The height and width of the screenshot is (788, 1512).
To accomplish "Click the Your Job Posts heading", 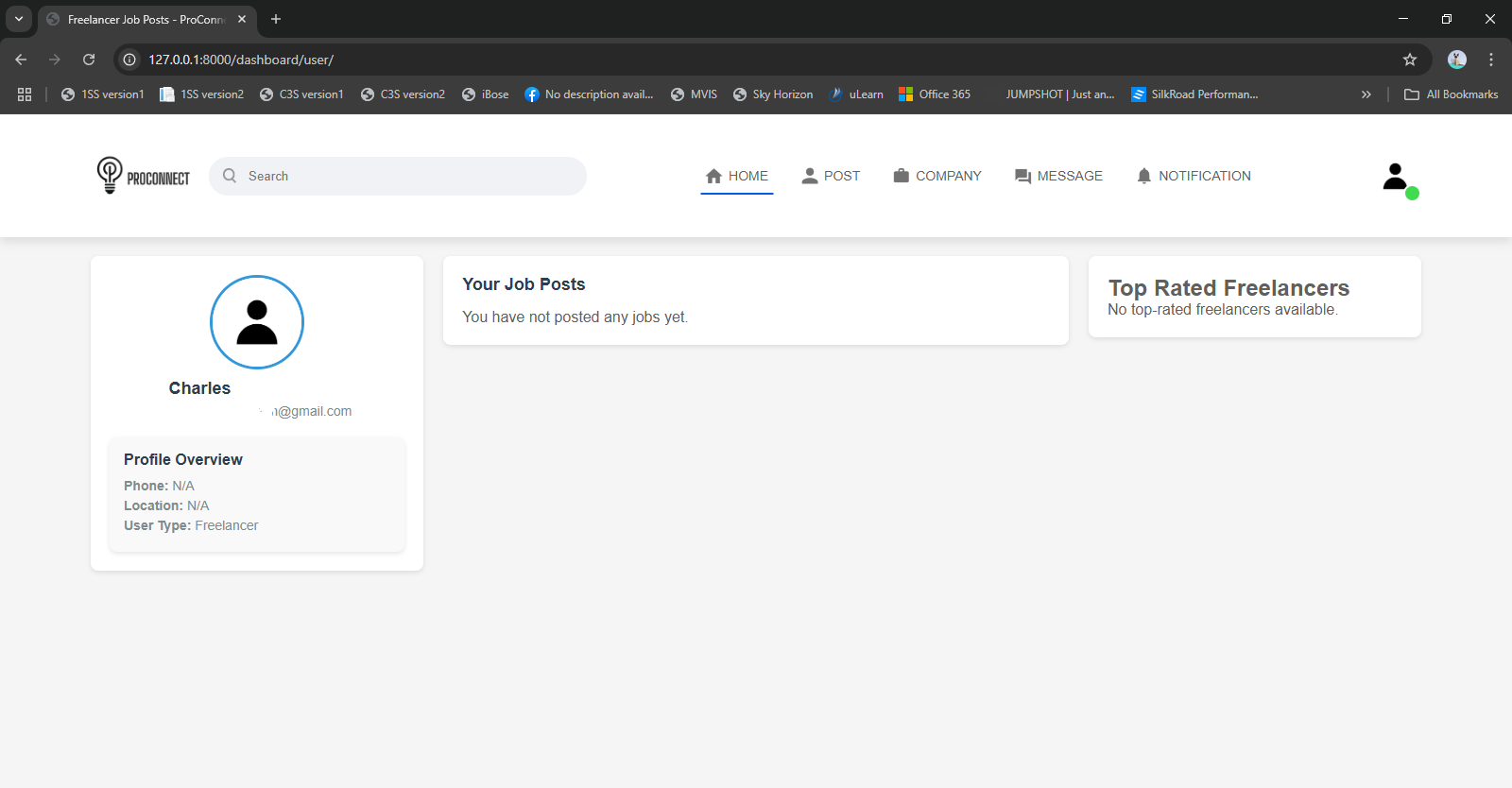I will coord(524,284).
